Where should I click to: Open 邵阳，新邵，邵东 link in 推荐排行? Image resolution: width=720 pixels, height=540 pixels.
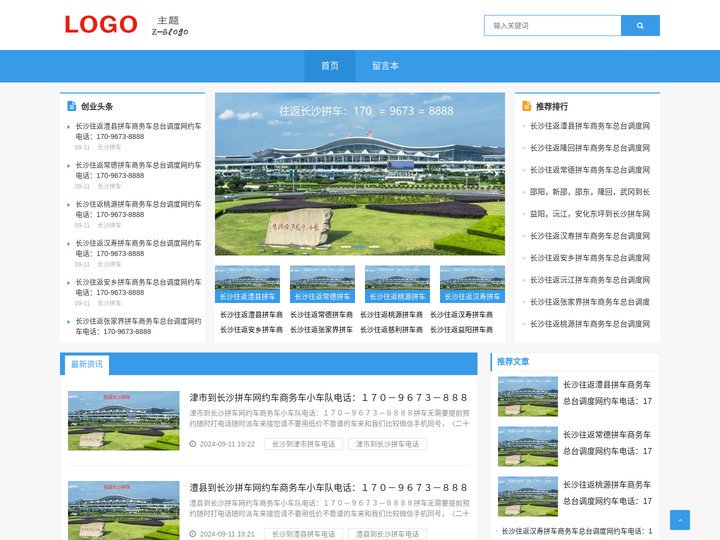(589, 192)
